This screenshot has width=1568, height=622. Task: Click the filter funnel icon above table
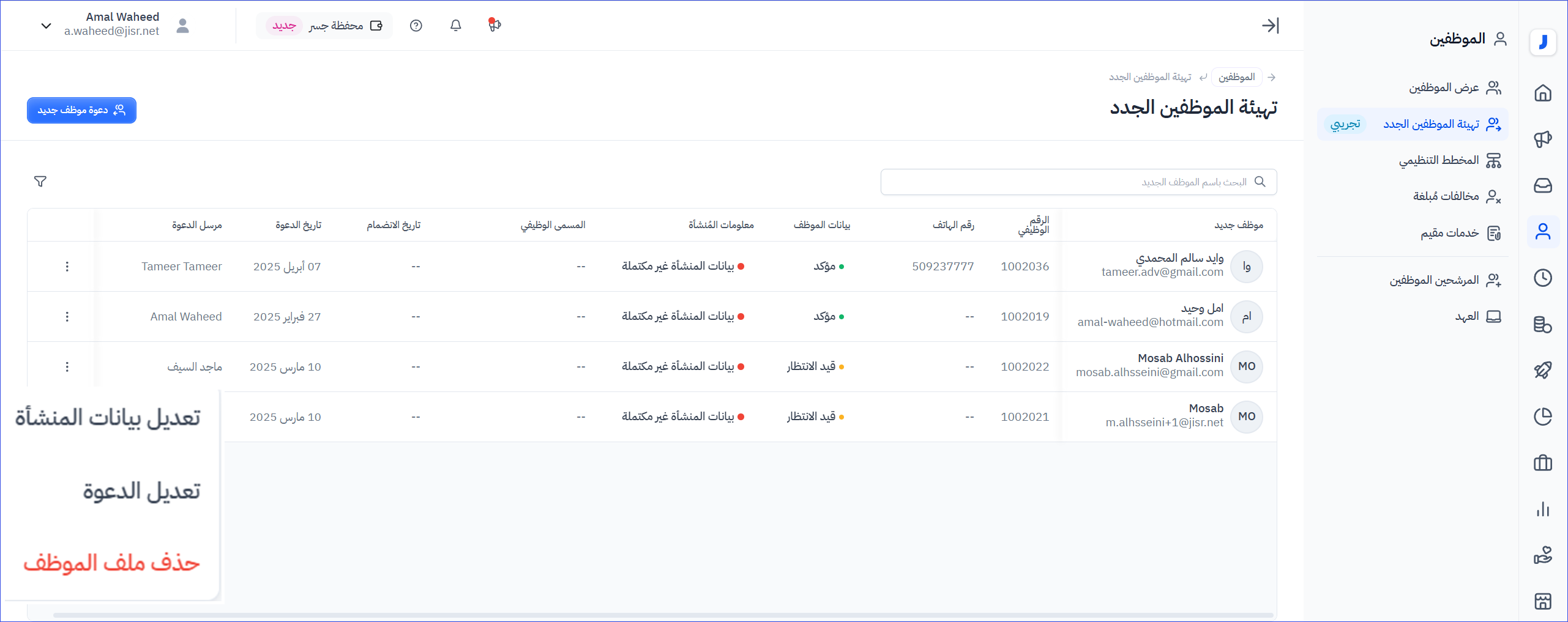point(40,182)
